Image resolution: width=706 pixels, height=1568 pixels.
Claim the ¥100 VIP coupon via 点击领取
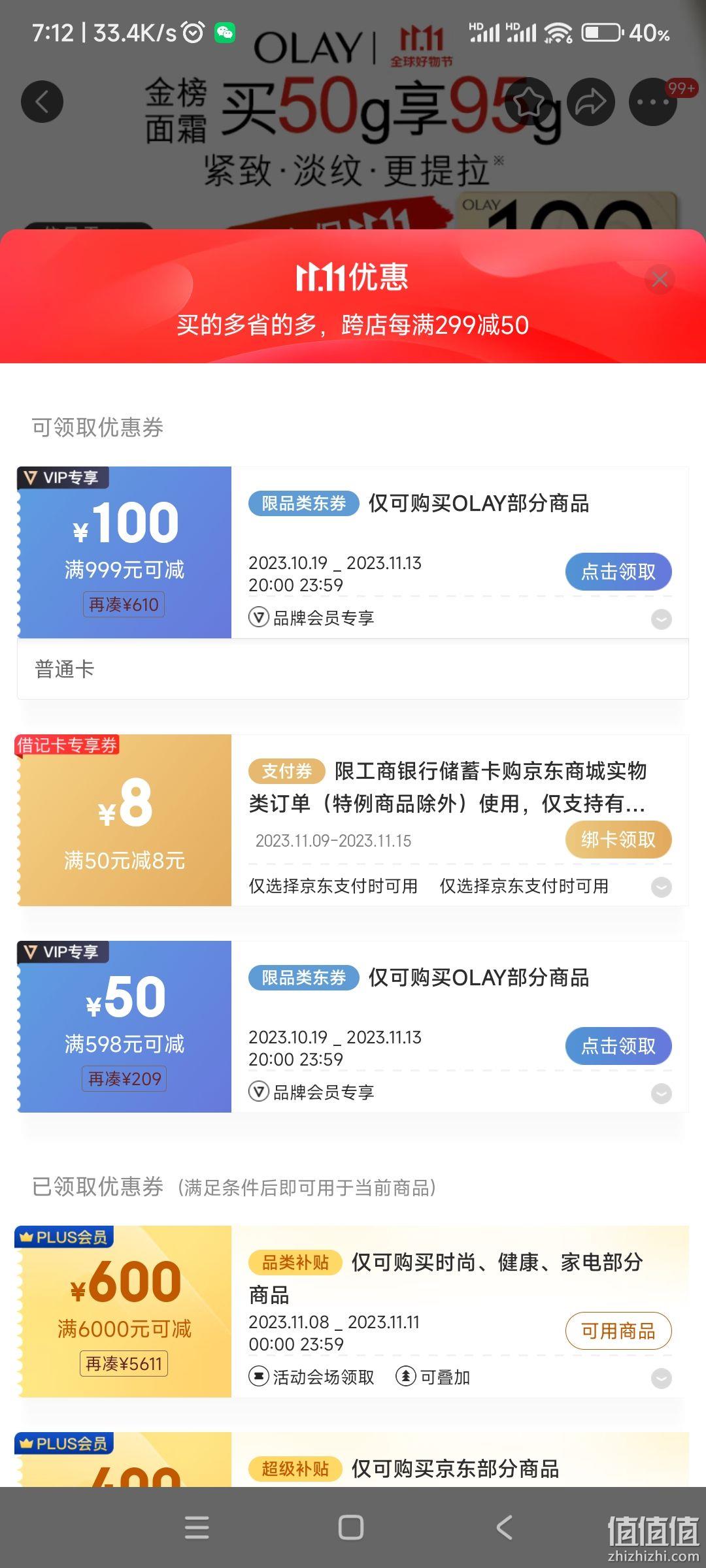click(618, 572)
